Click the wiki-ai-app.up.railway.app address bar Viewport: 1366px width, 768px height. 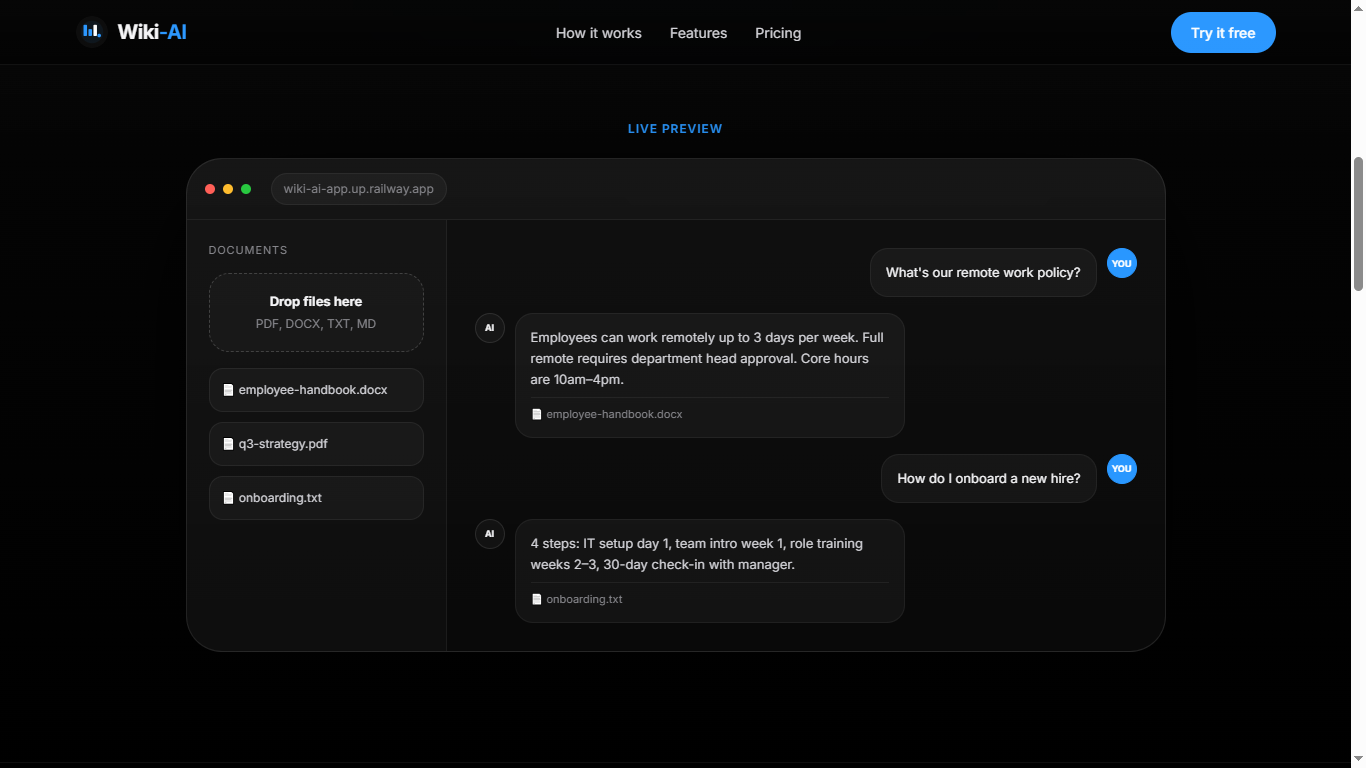pyautogui.click(x=359, y=189)
